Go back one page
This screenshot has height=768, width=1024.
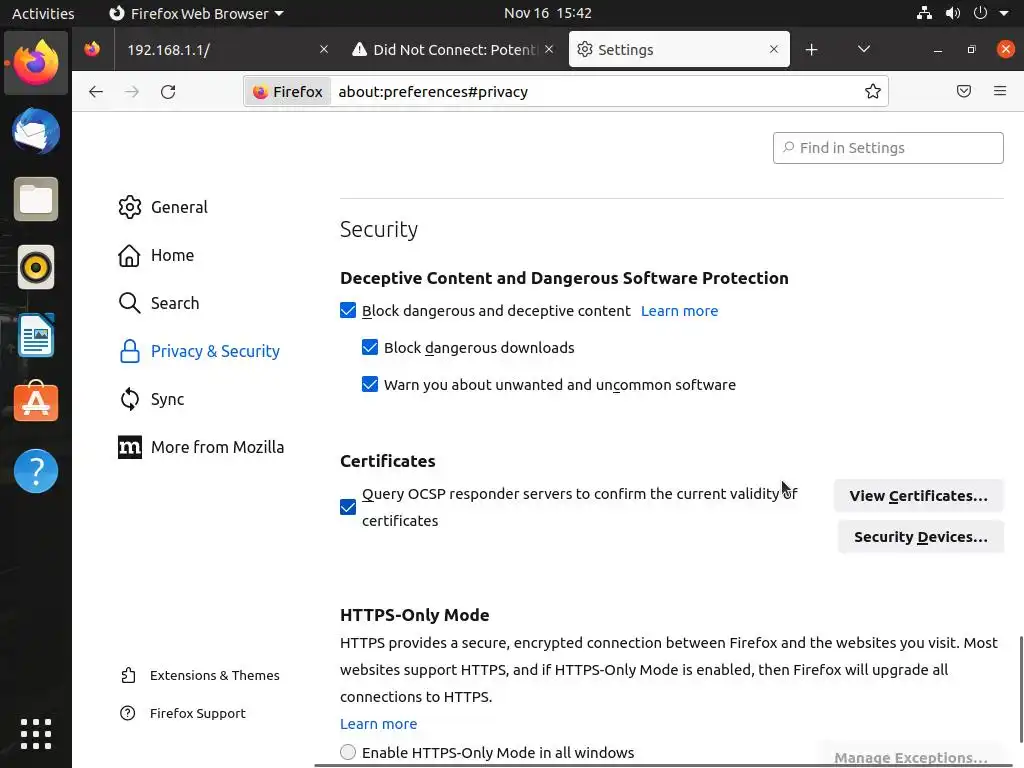96,91
